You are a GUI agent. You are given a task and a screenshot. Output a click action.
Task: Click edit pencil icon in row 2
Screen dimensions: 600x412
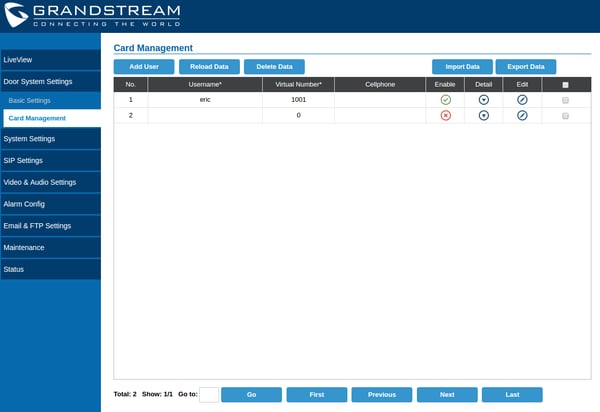522,116
